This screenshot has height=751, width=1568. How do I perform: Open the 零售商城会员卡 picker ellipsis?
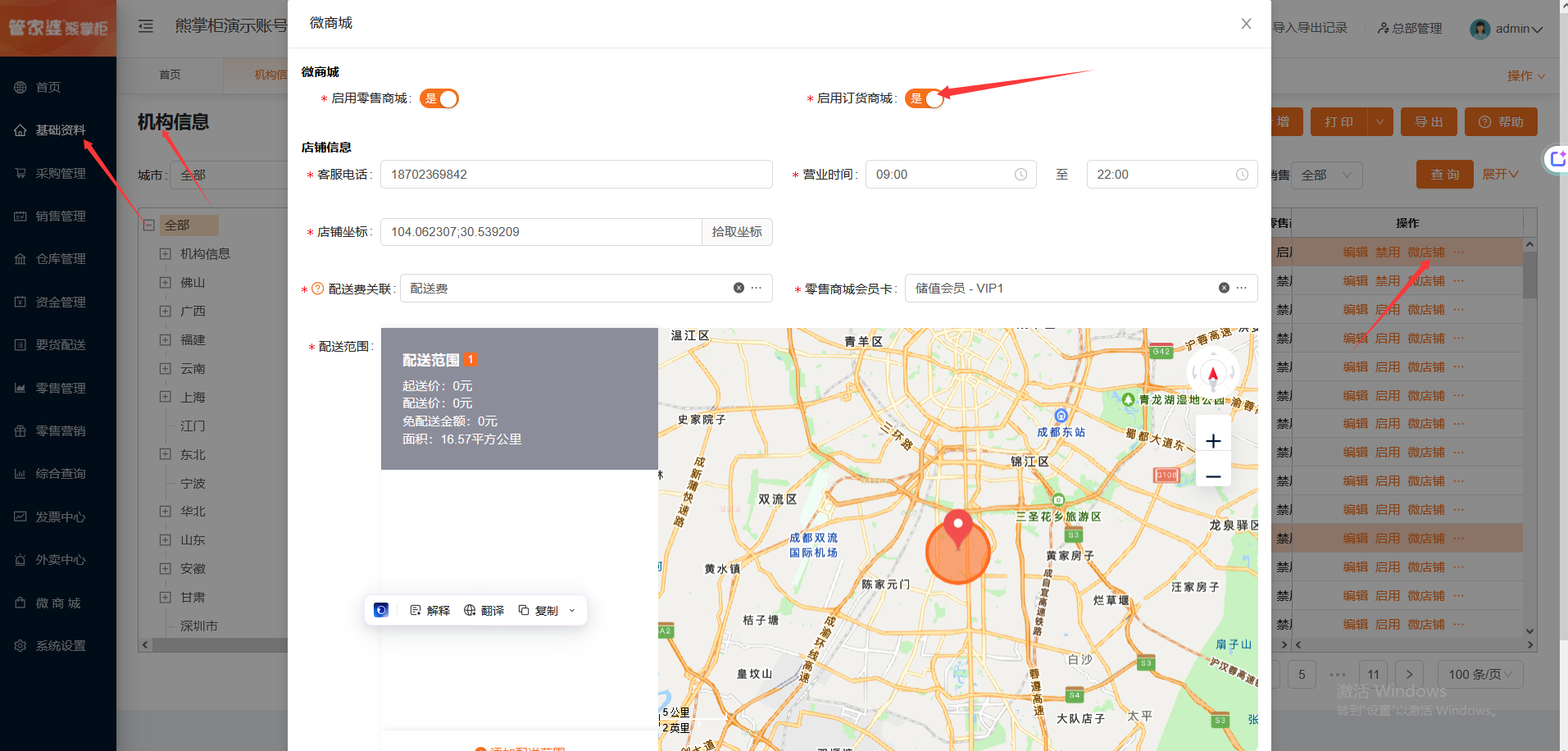pos(1242,288)
